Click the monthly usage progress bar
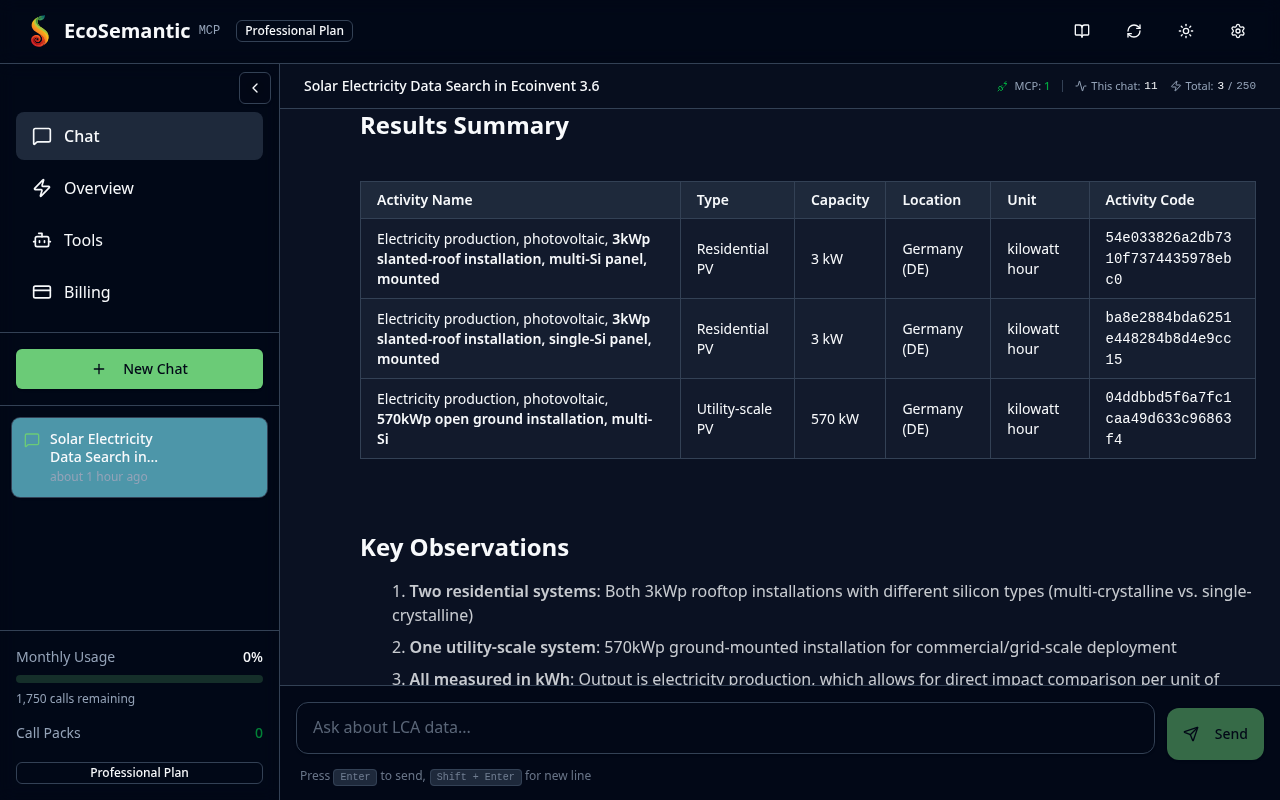Viewport: 1280px width, 800px height. coord(139,679)
